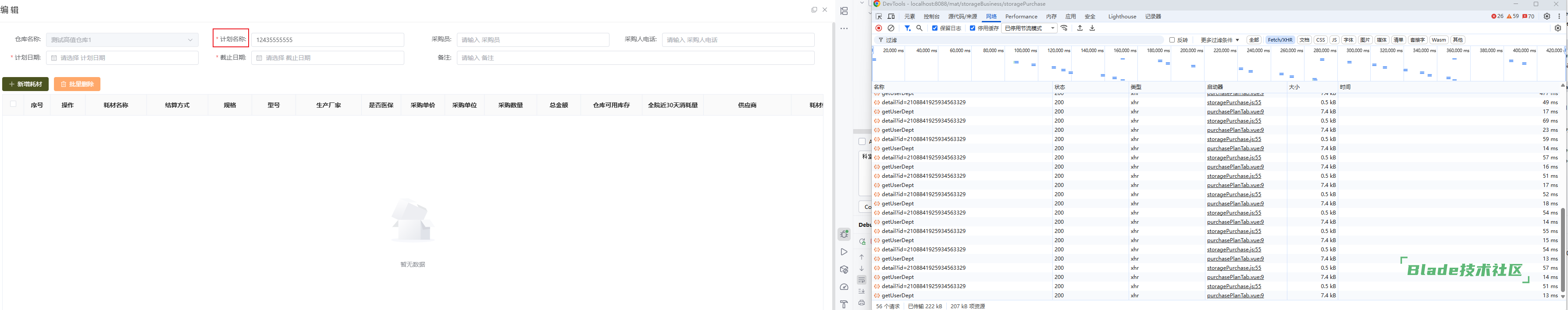Switch to the Lighthouse tab
Viewport: 1568px width, 310px height.
(1122, 16)
